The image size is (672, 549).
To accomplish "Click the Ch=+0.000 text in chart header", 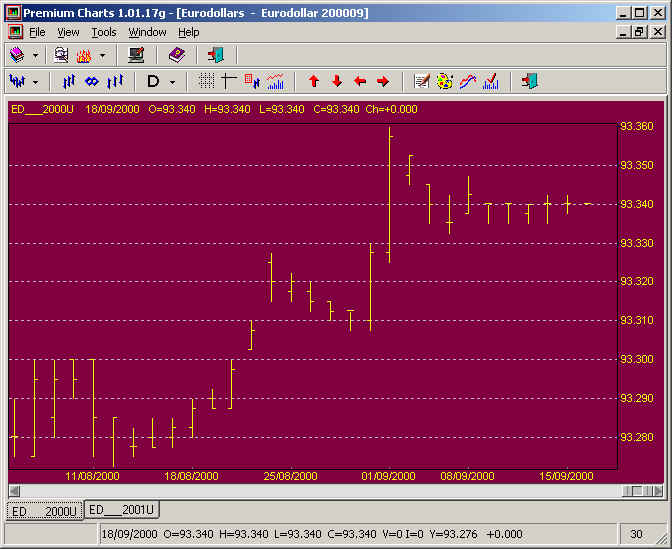I will point(391,109).
